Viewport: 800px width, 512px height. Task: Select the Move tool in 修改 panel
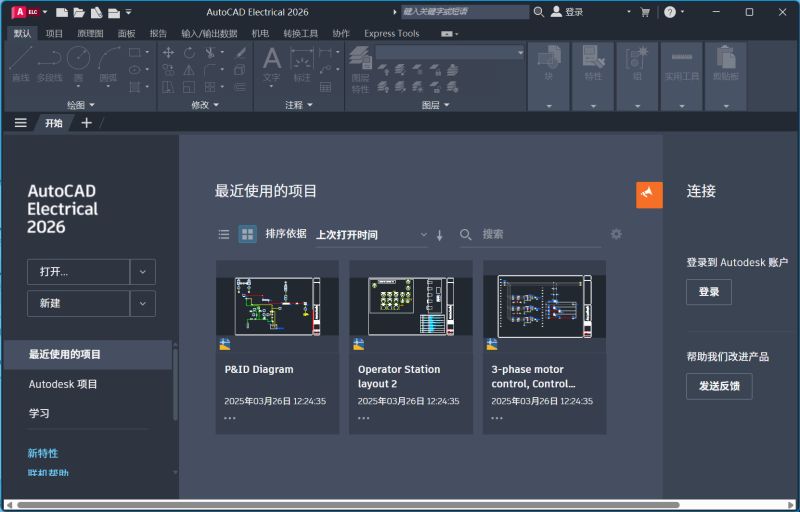point(168,53)
